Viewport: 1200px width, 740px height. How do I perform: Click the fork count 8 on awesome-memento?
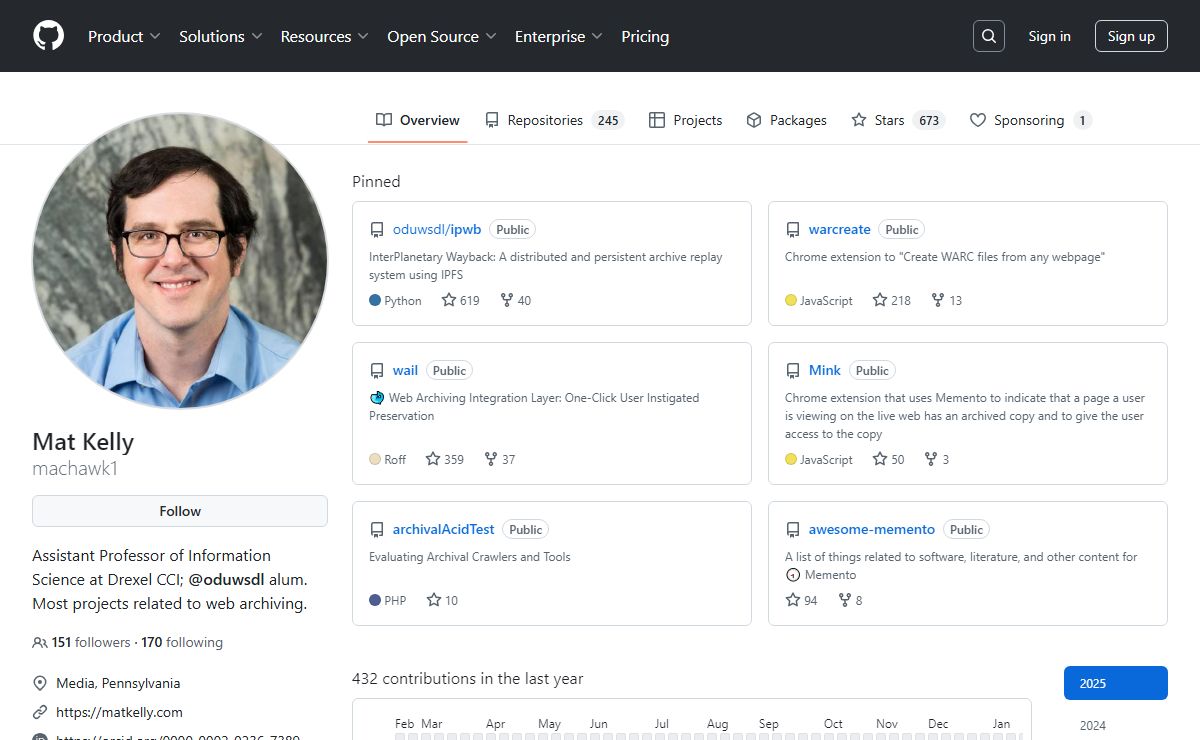pyautogui.click(x=859, y=600)
